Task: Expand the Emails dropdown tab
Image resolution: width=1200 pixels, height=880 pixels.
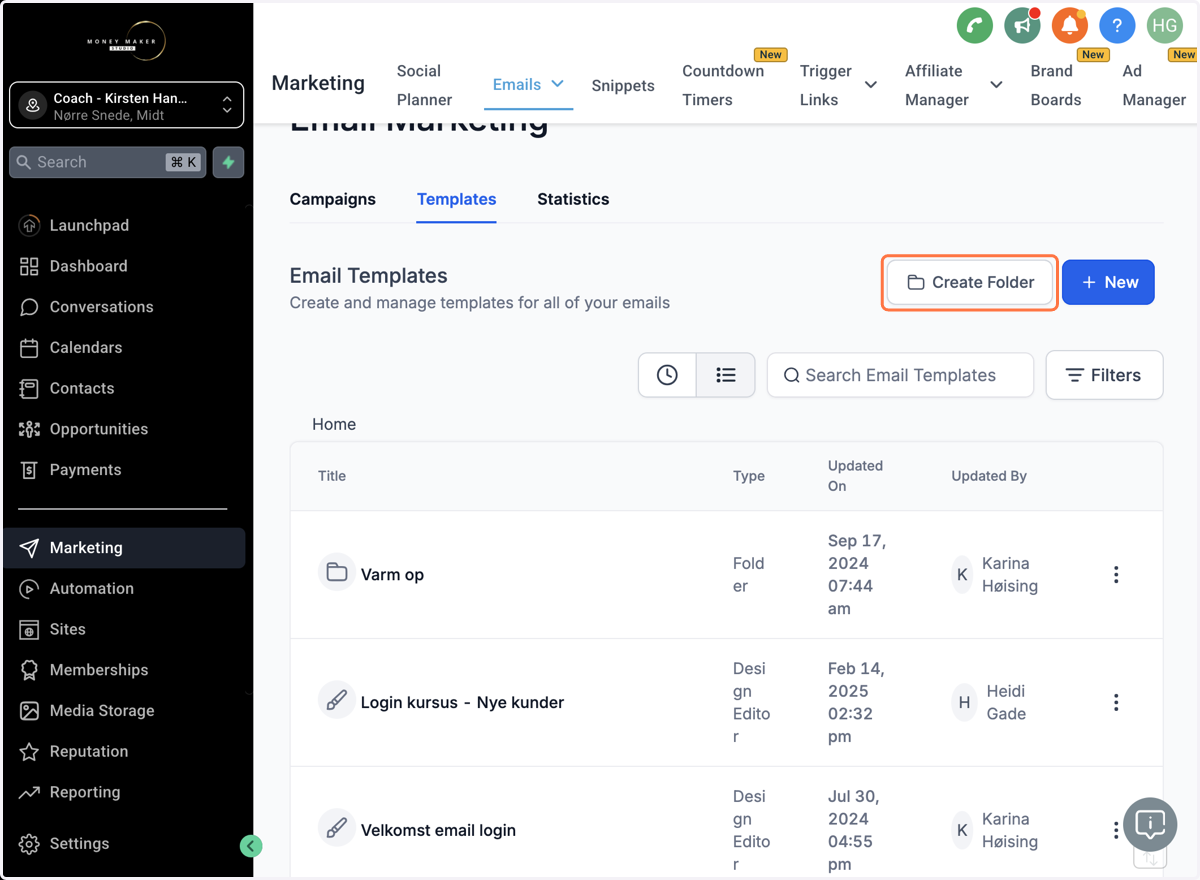Action: [529, 85]
